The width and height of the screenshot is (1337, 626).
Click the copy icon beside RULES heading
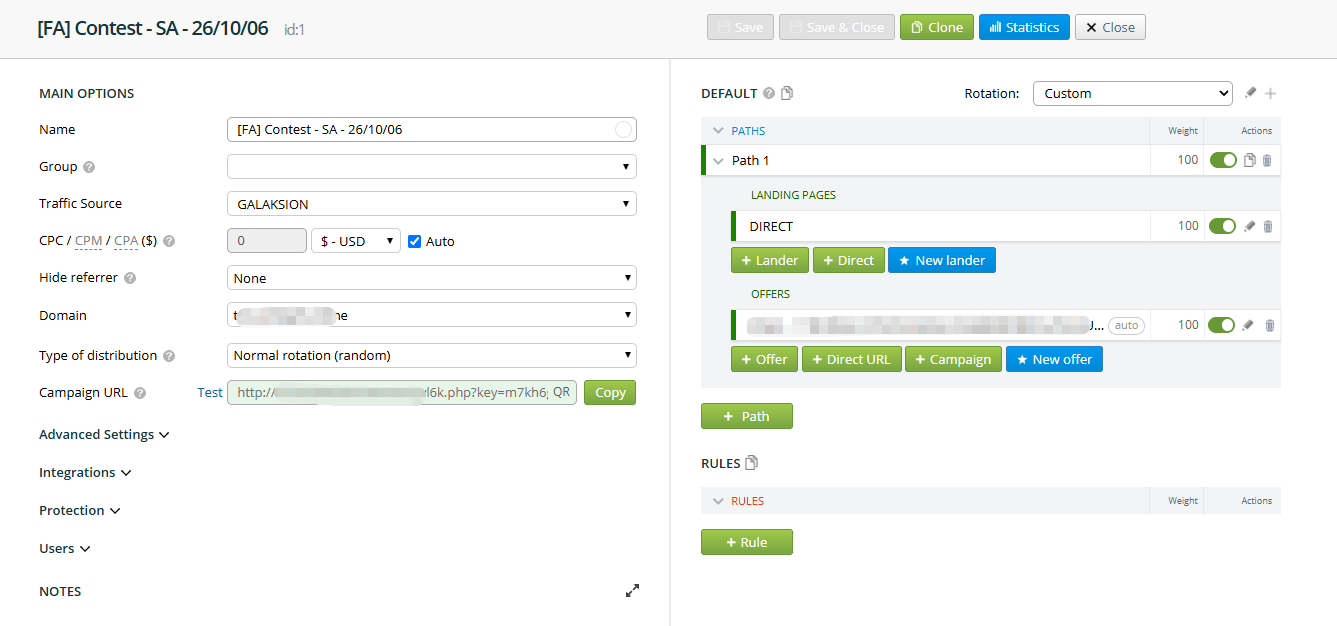coord(752,463)
